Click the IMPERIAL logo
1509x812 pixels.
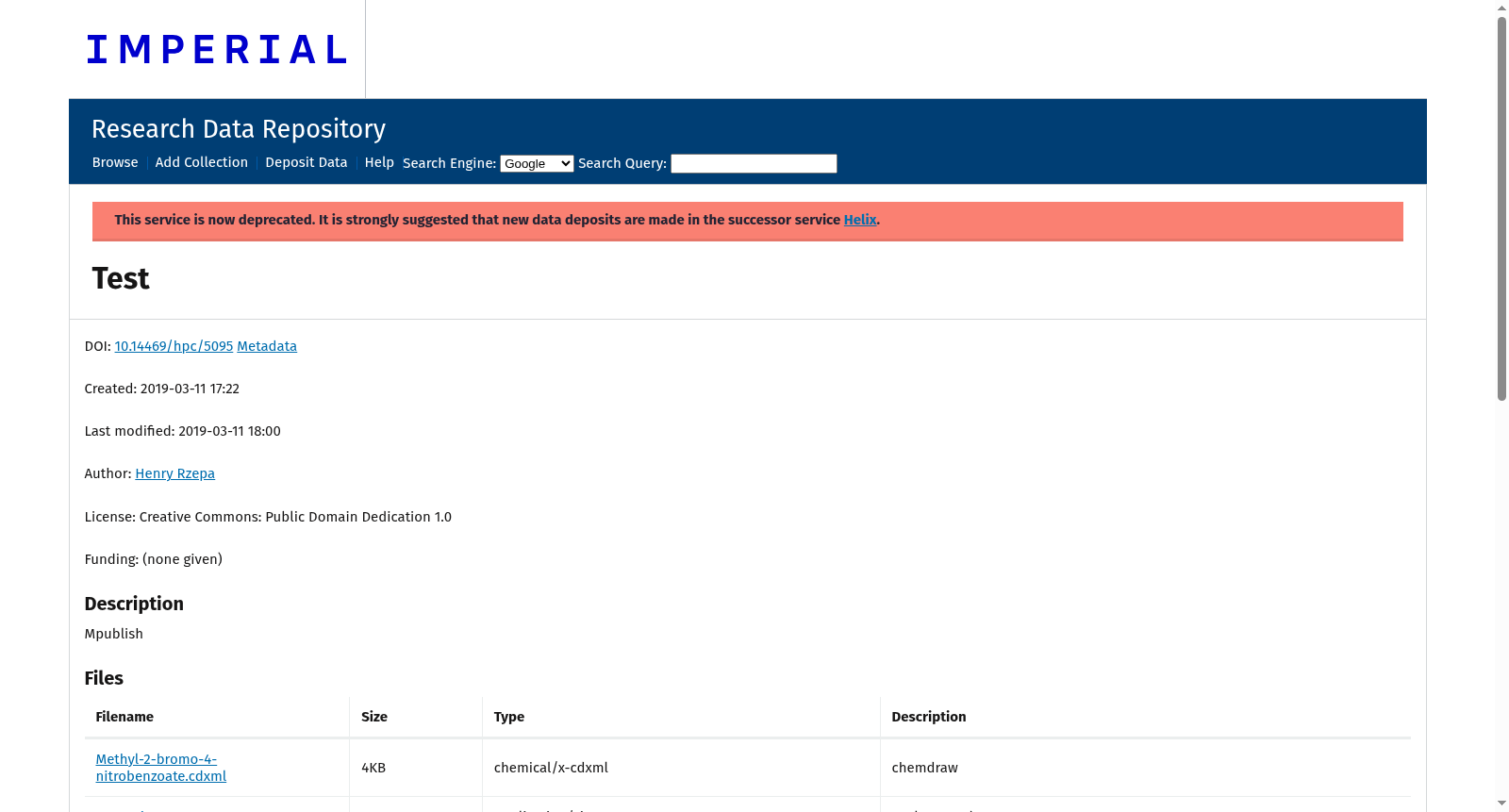point(217,50)
